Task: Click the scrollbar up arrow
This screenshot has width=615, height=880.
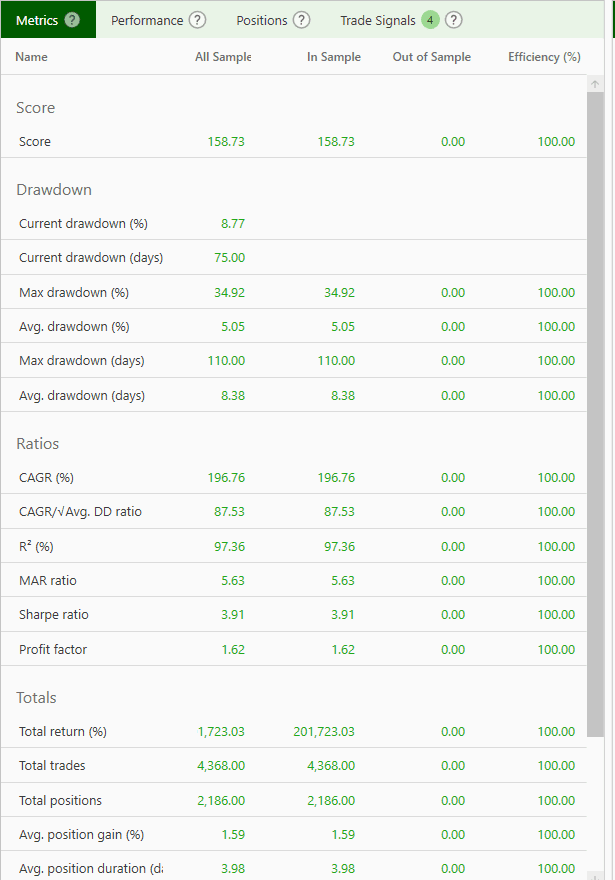Action: (x=595, y=84)
